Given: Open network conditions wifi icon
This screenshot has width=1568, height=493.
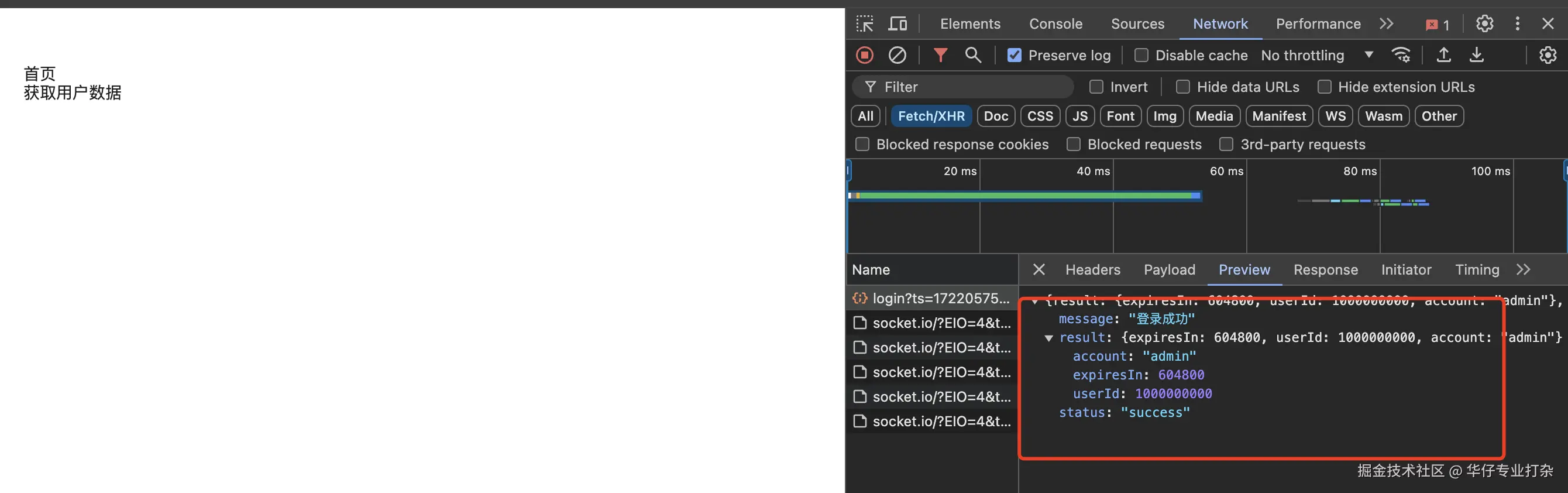Looking at the screenshot, I should (1401, 56).
